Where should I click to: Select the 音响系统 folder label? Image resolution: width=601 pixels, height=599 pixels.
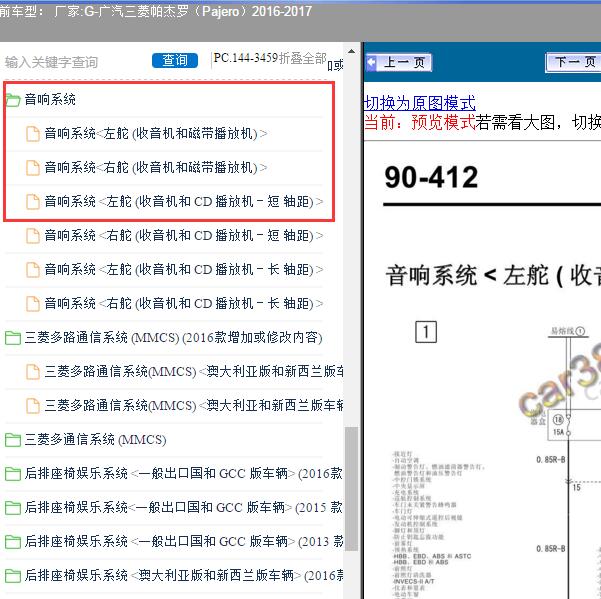50,99
